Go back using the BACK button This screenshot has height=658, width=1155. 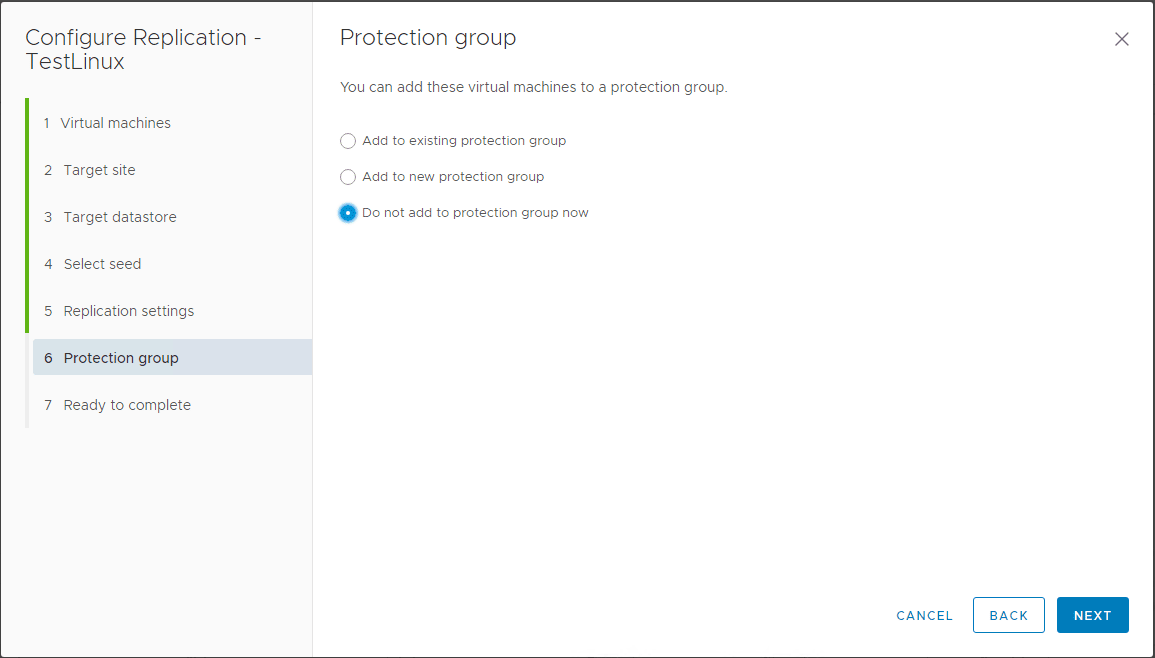pyautogui.click(x=1008, y=615)
